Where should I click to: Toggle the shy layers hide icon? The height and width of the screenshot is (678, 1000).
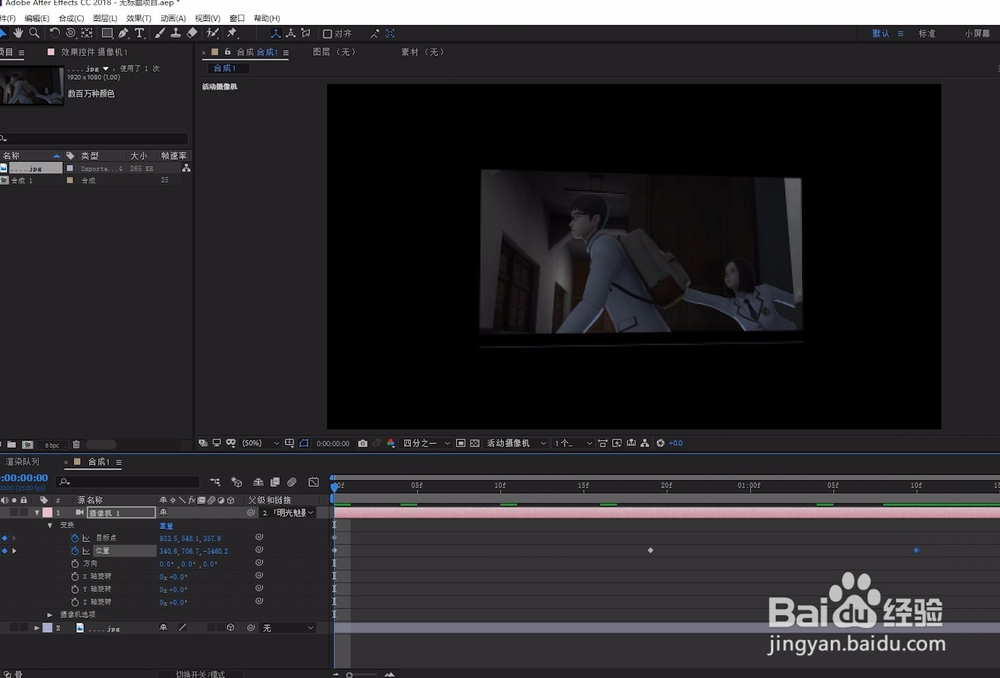258,482
